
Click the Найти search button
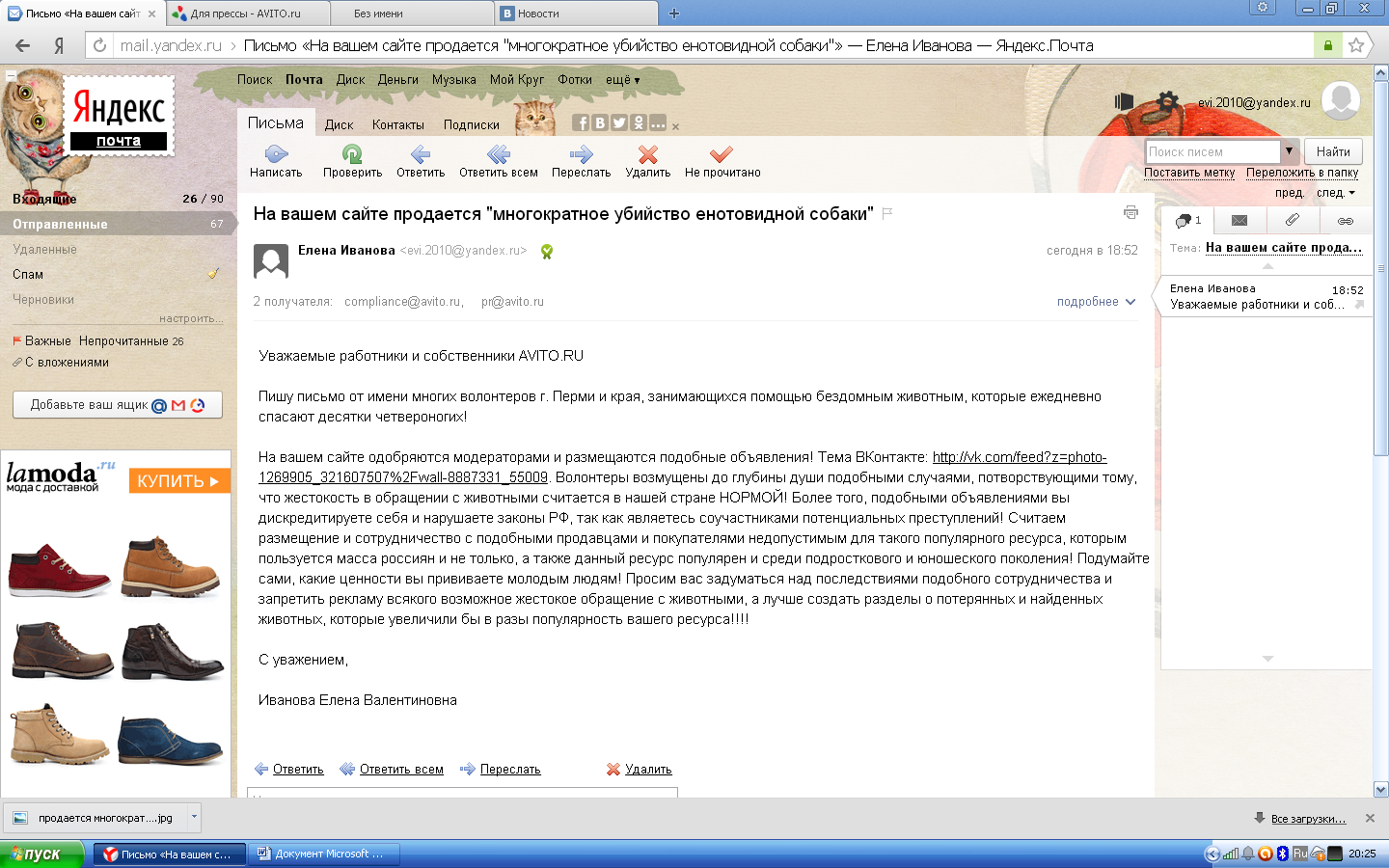pos(1333,151)
